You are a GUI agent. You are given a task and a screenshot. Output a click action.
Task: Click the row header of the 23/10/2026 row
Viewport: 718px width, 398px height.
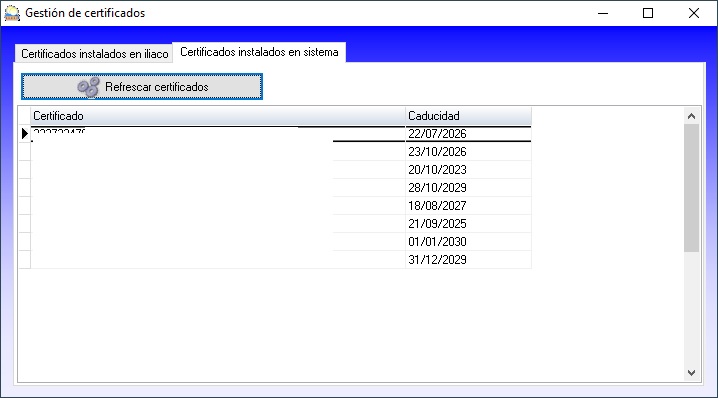24,152
